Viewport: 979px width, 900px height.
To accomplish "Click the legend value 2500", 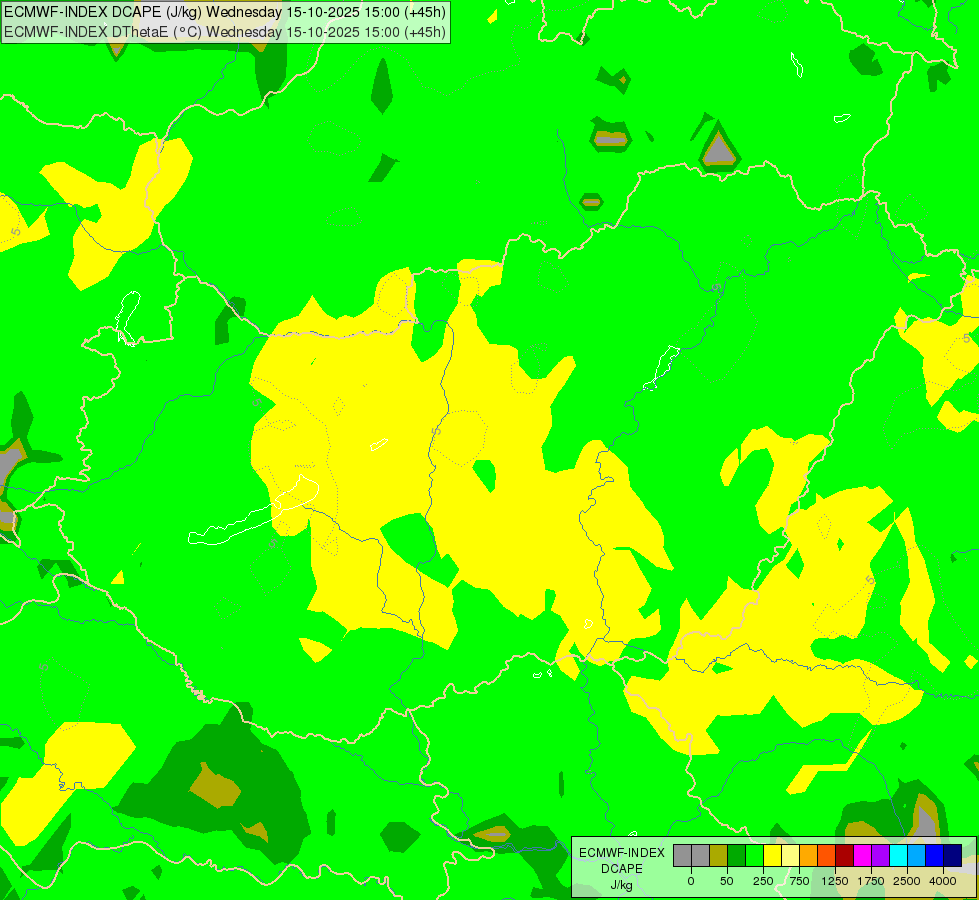I will click(907, 881).
